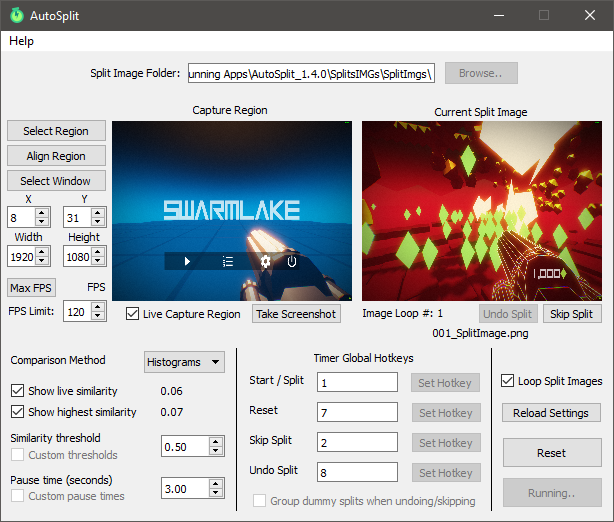Click the Height input field
614x522 pixels.
78,256
